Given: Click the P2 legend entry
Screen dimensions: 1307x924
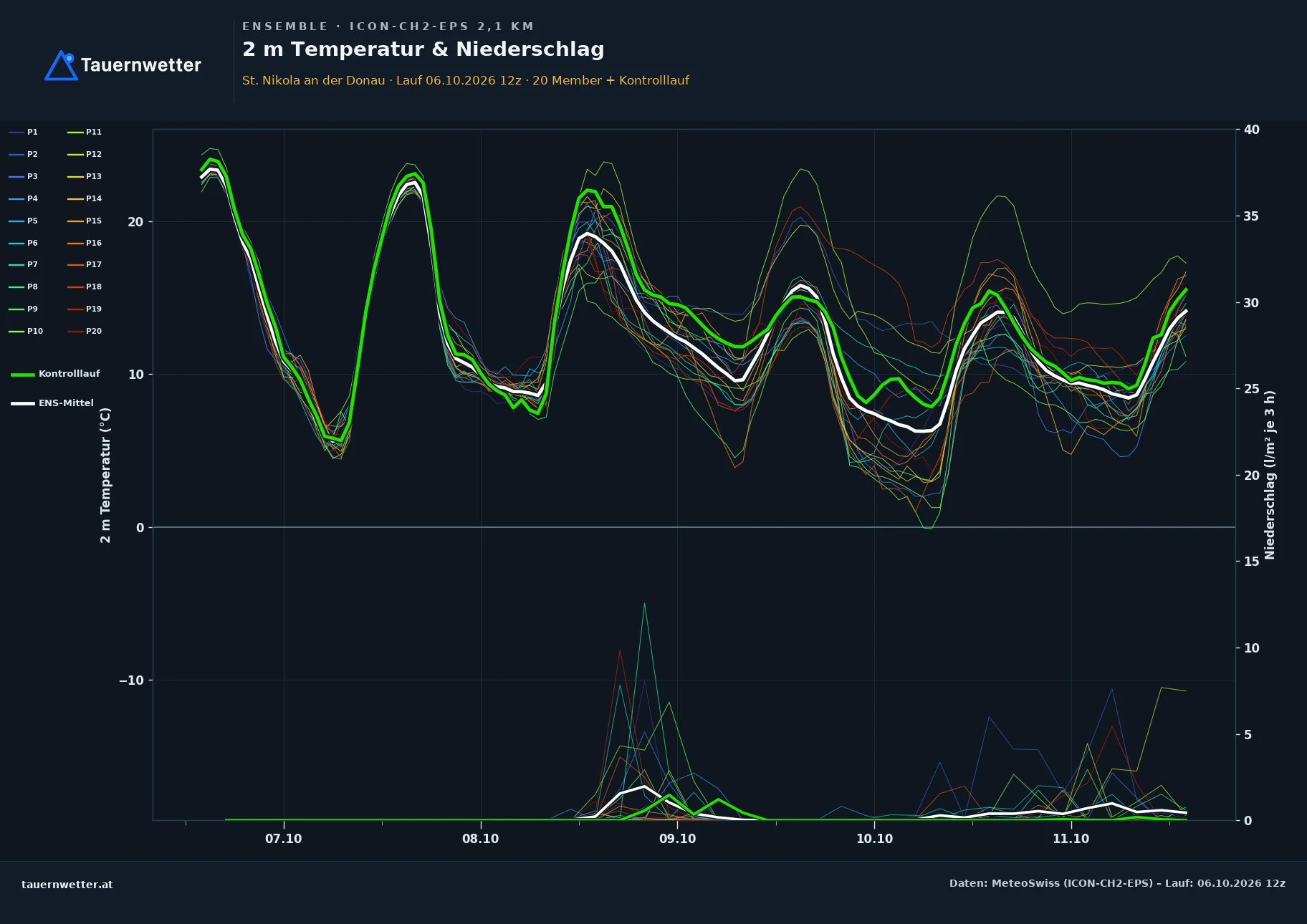Looking at the screenshot, I should click(23, 154).
